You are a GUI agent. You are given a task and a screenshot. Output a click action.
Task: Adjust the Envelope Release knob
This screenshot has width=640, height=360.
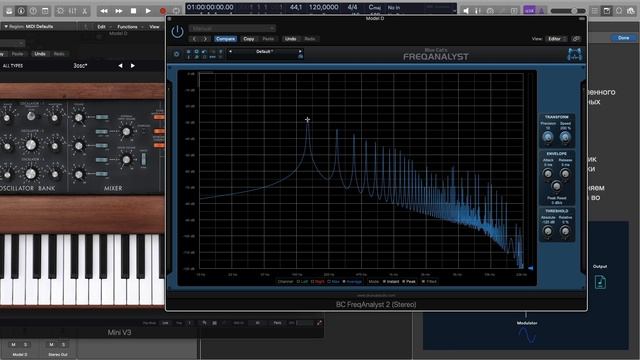tap(565, 174)
